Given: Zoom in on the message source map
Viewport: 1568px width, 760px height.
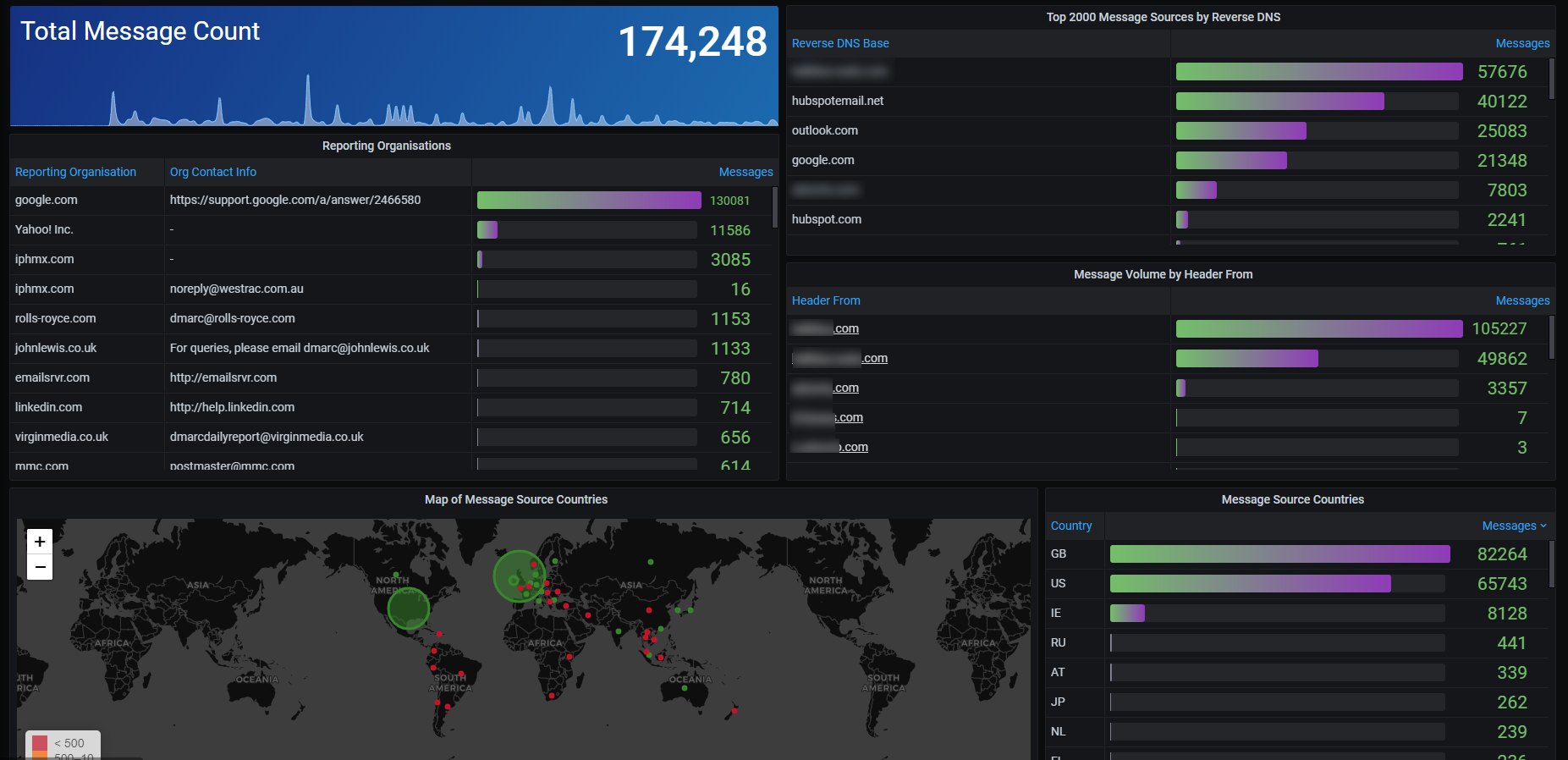Looking at the screenshot, I should (x=40, y=542).
